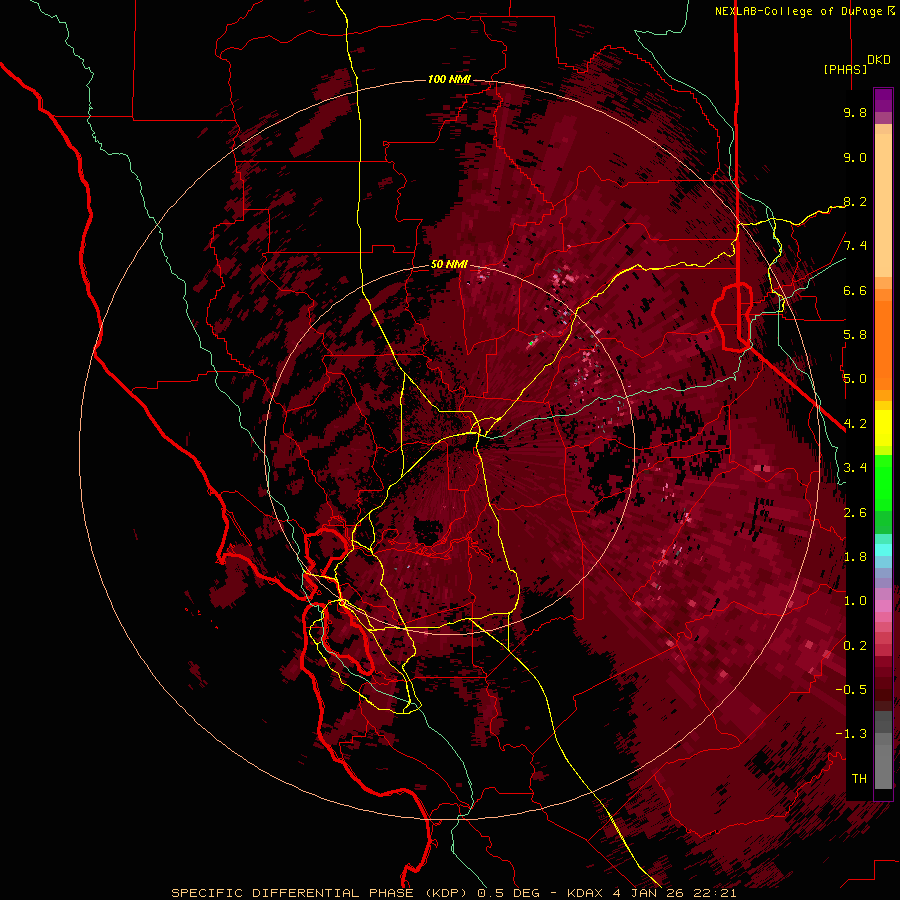Click the 3.4 legend value
The width and height of the screenshot is (900, 900).
(855, 468)
